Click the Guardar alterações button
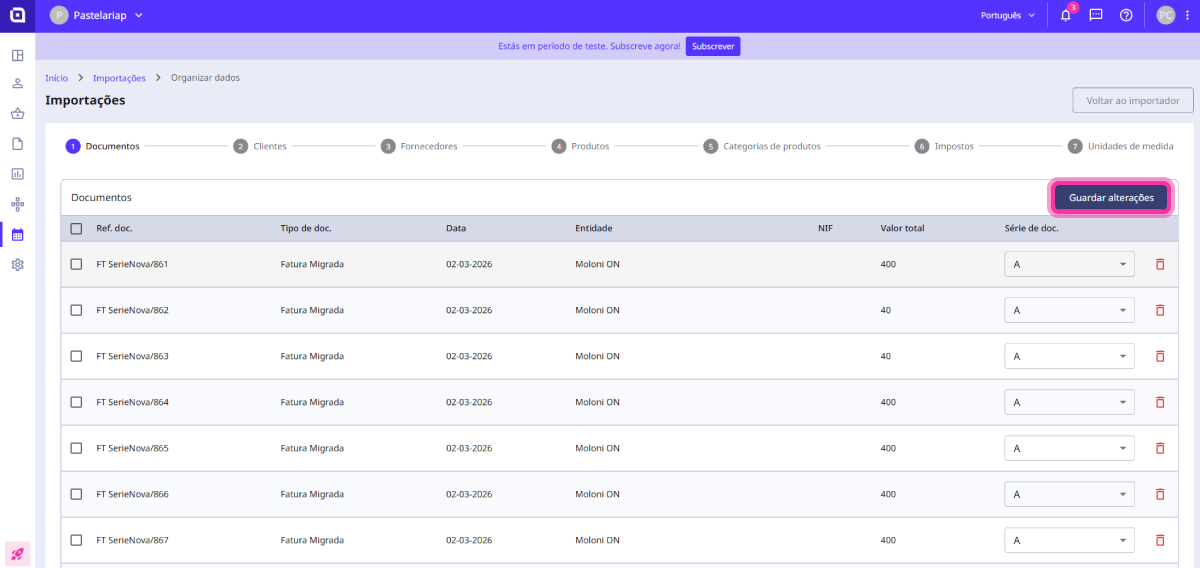The height and width of the screenshot is (568, 1200). (x=1111, y=198)
